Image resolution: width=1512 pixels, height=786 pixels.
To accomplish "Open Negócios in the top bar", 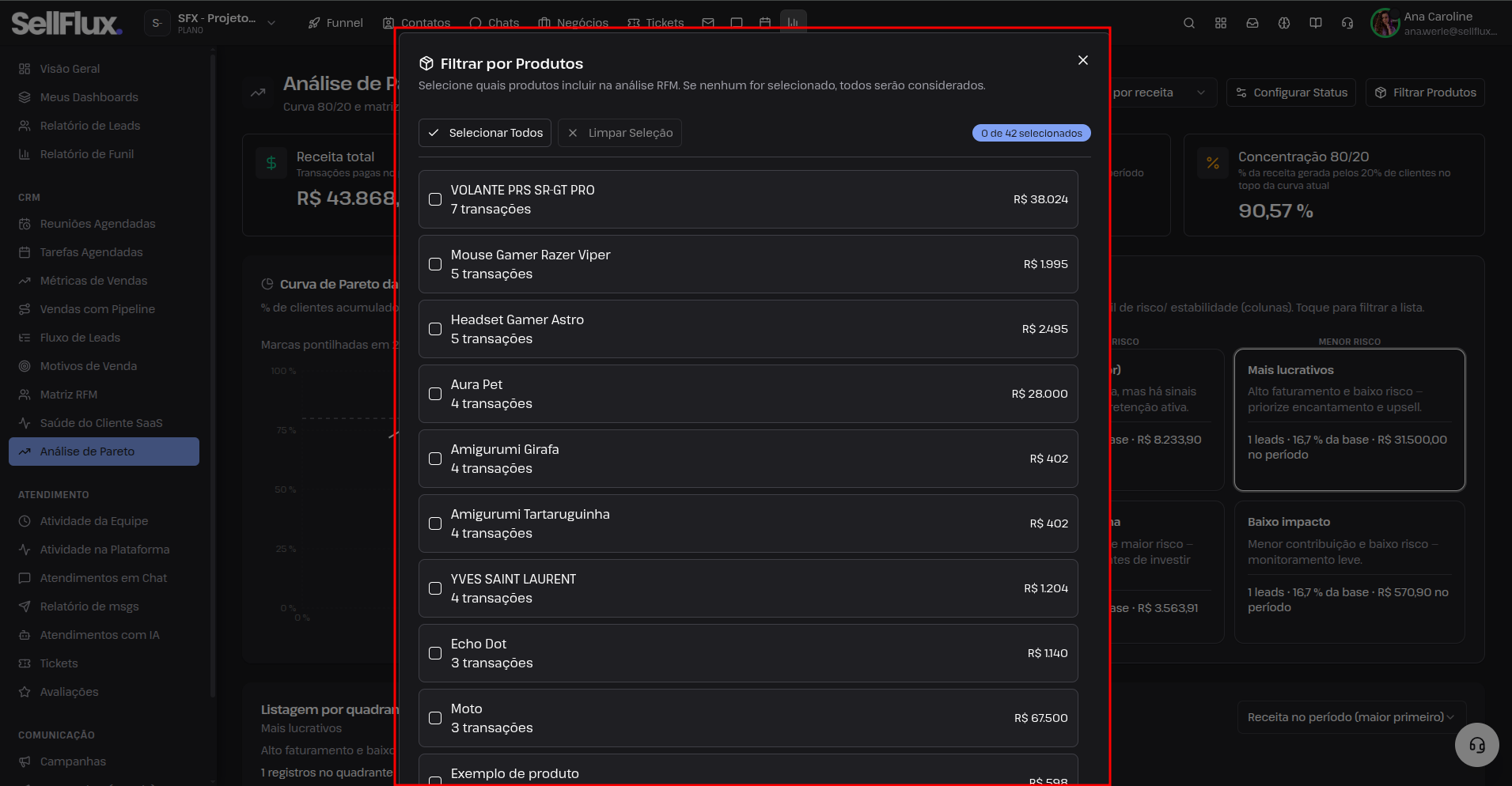I will [x=574, y=23].
